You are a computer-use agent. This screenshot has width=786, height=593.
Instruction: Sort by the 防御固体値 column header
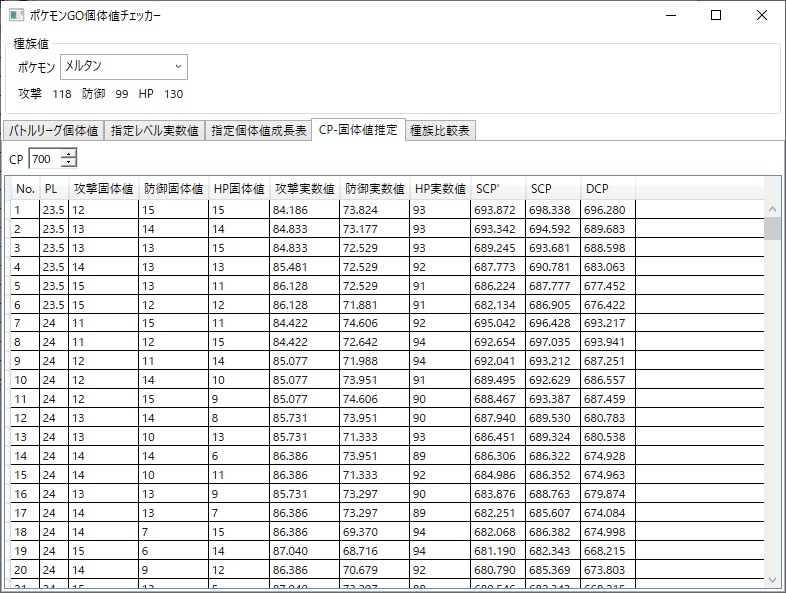coord(173,188)
